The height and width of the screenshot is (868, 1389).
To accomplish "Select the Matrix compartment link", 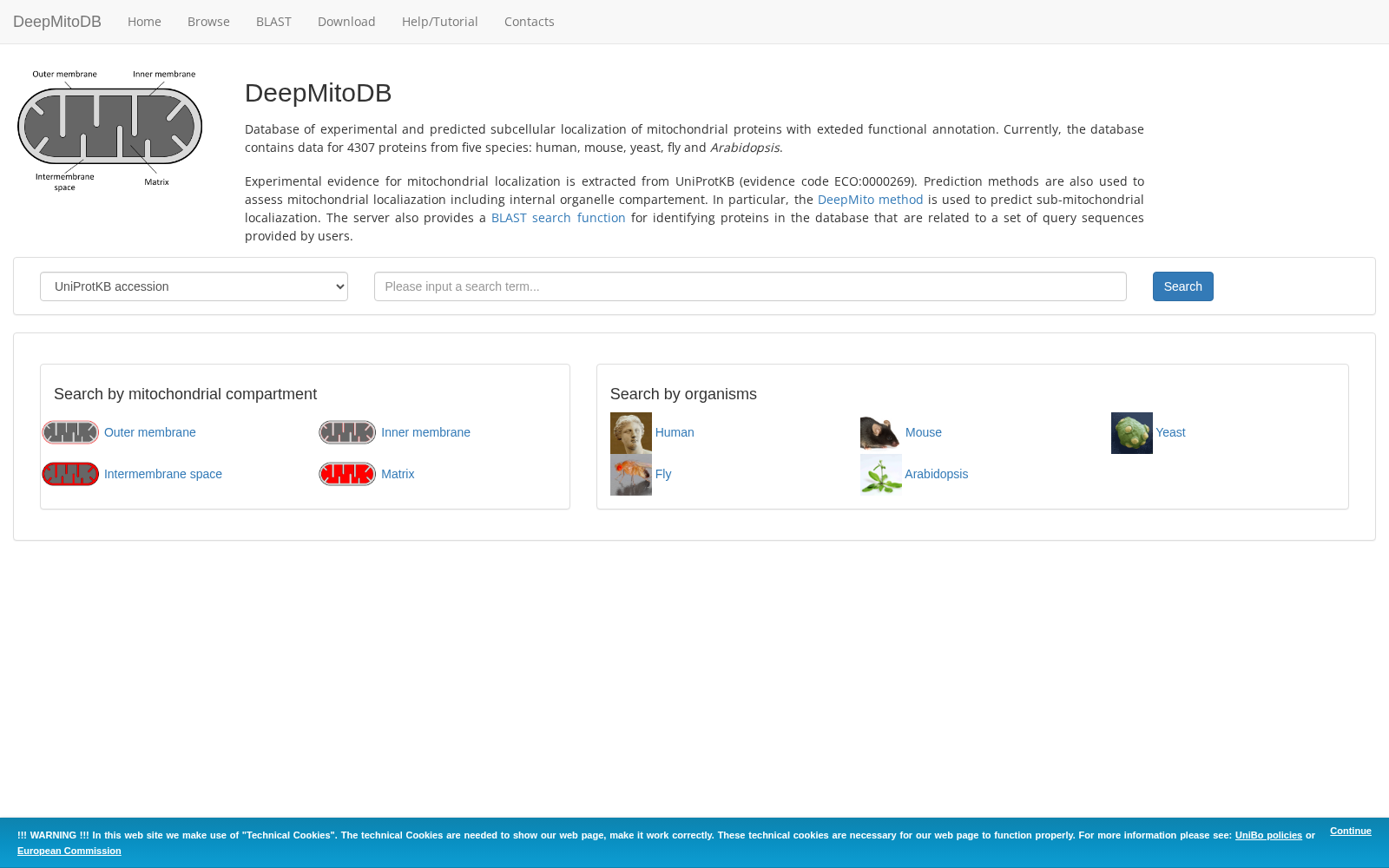I will (398, 474).
